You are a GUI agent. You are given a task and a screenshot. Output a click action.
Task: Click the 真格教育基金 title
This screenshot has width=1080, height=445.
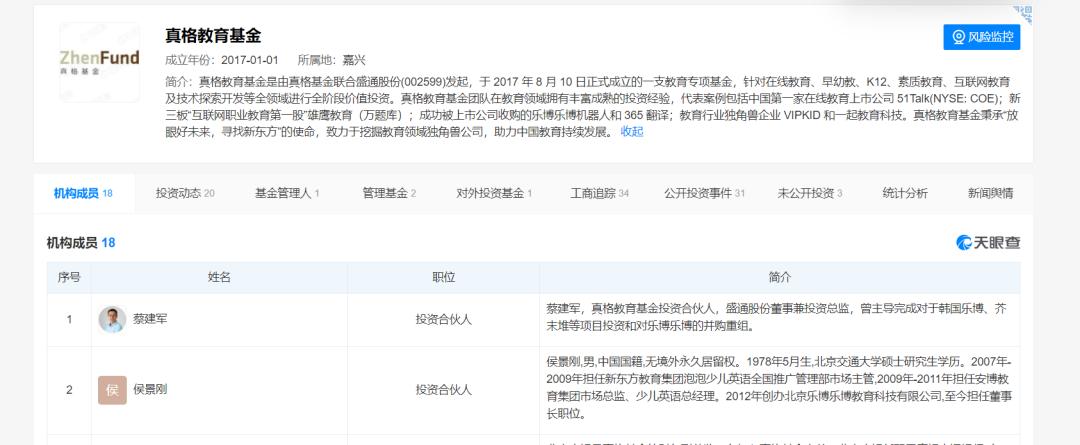coord(213,36)
